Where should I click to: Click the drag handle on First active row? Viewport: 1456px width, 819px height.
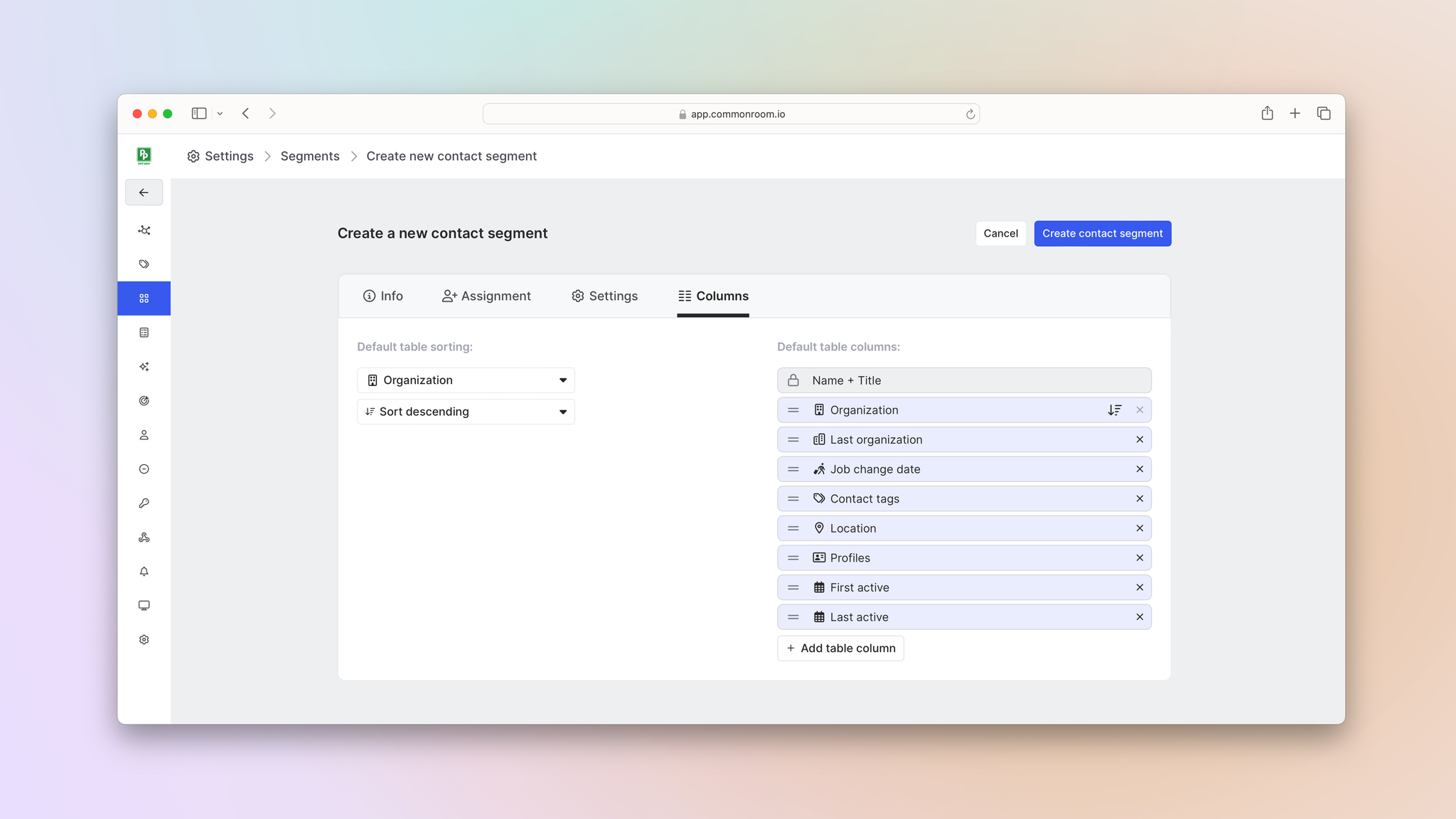tap(793, 588)
